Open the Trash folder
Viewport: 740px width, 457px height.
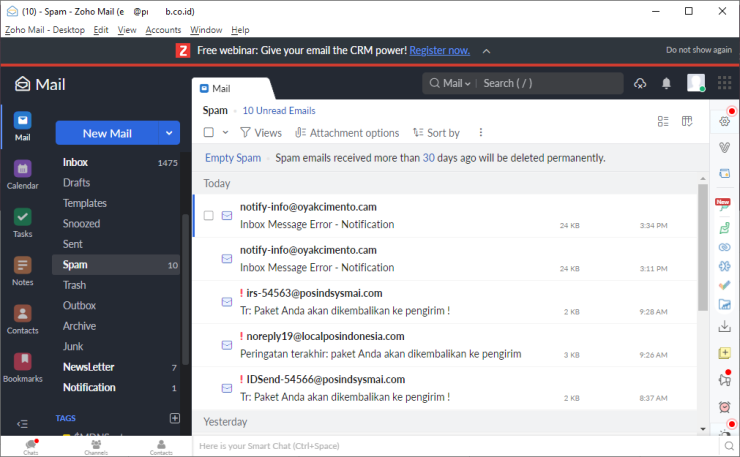point(116,285)
